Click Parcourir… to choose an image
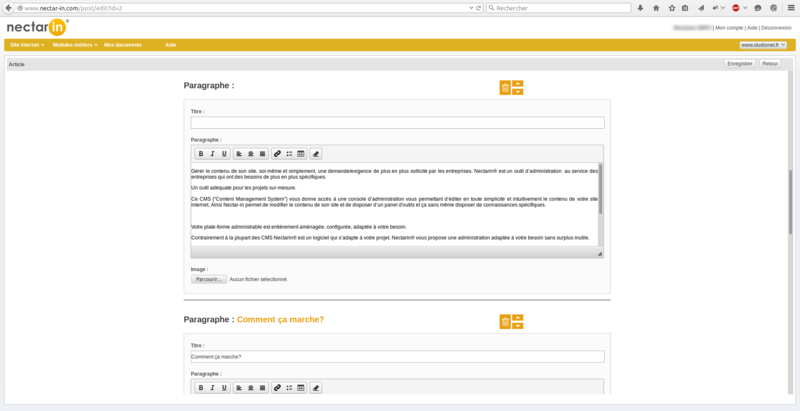Screen dimensions: 800x411 point(209,279)
